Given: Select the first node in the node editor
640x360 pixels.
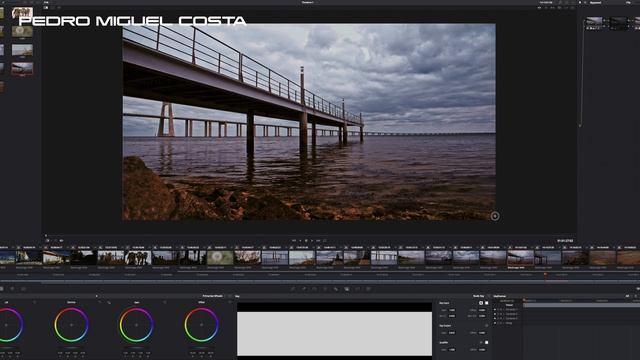Looking at the screenshot, I should click(x=594, y=23).
